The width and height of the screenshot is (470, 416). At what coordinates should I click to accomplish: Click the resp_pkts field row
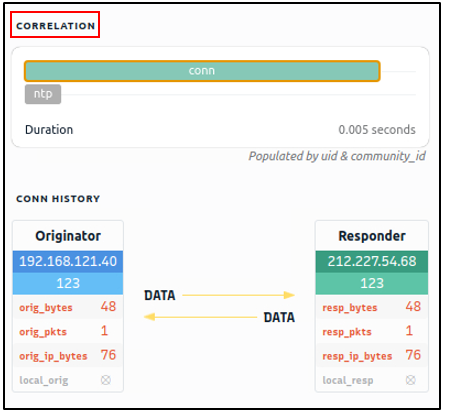[x=372, y=331]
